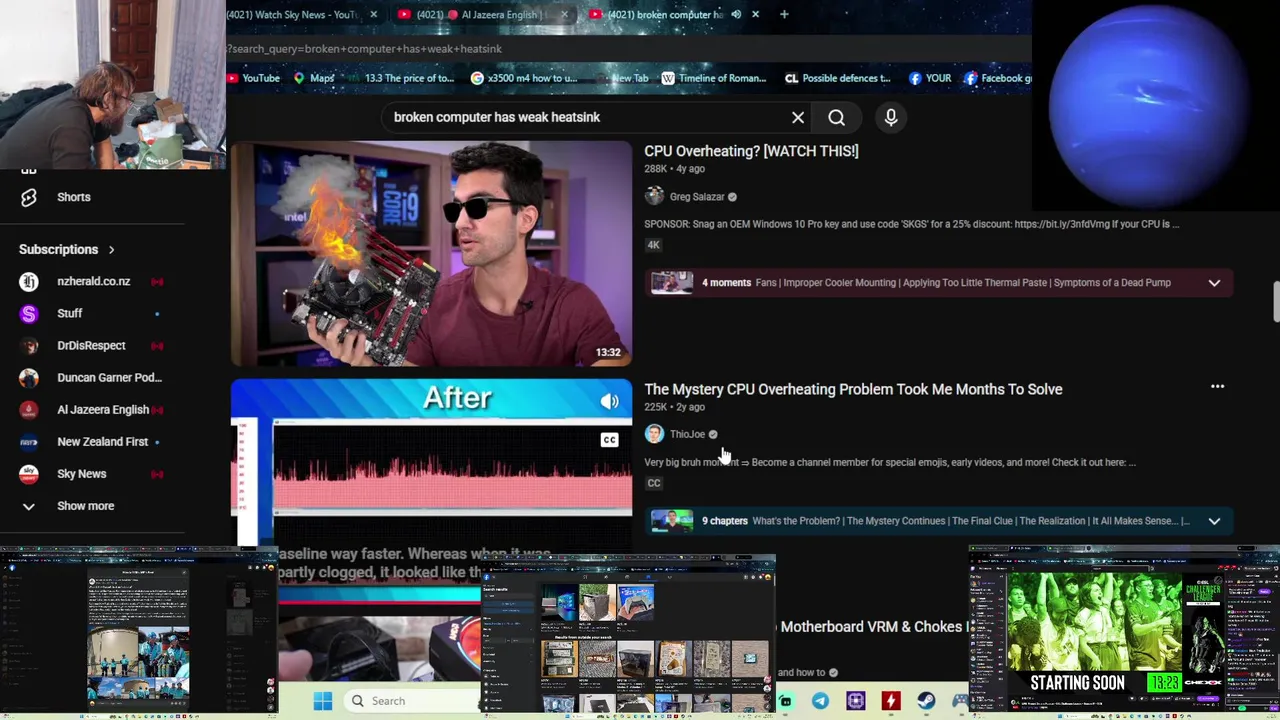Open nzherald.co.nz subscription channel
The width and height of the screenshot is (1280, 720).
[x=93, y=281]
